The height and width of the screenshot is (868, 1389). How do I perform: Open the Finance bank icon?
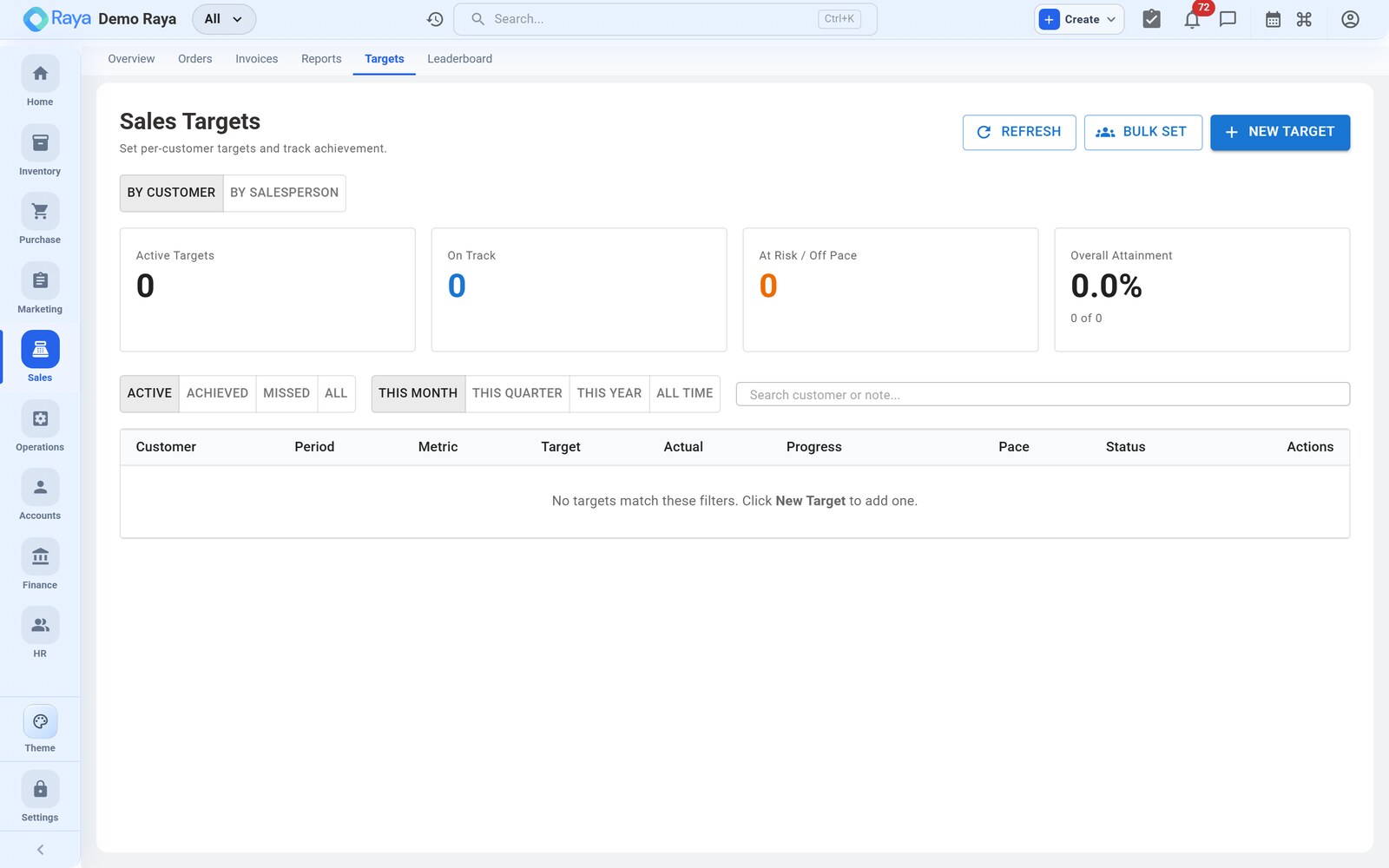[x=40, y=557]
